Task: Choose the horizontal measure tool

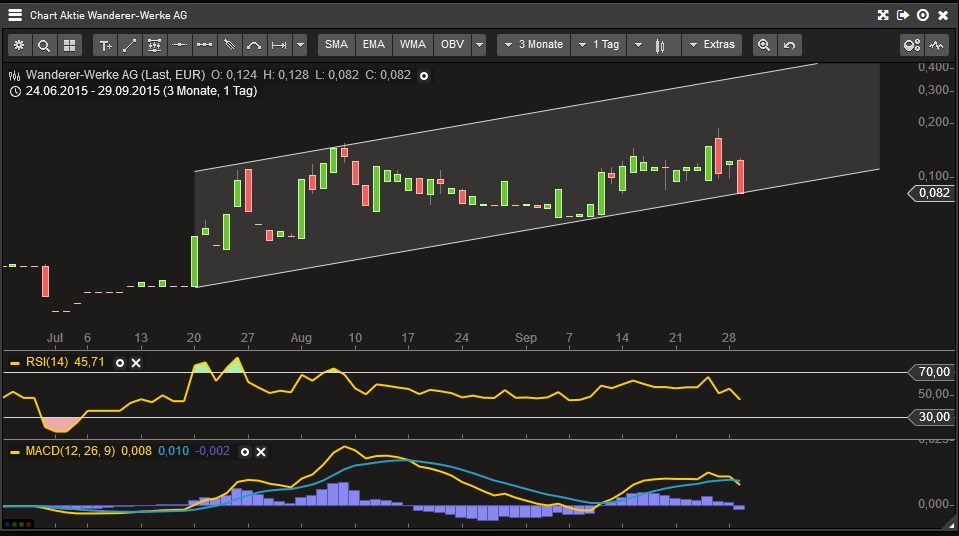Action: [x=279, y=45]
